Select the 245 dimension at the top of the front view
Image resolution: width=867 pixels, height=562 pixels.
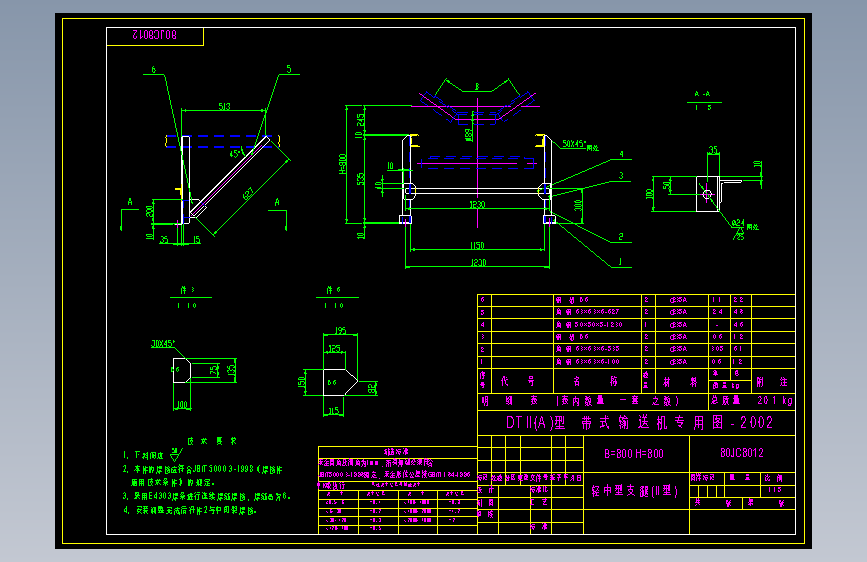(x=361, y=119)
